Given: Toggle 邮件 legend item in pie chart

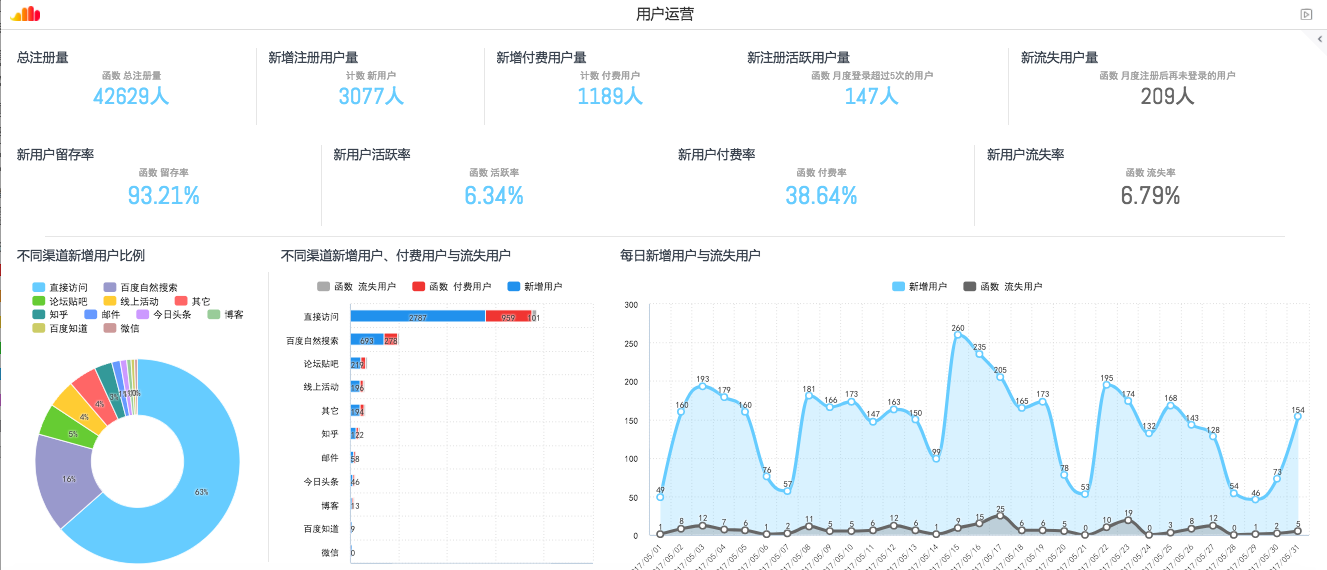Looking at the screenshot, I should (x=103, y=314).
